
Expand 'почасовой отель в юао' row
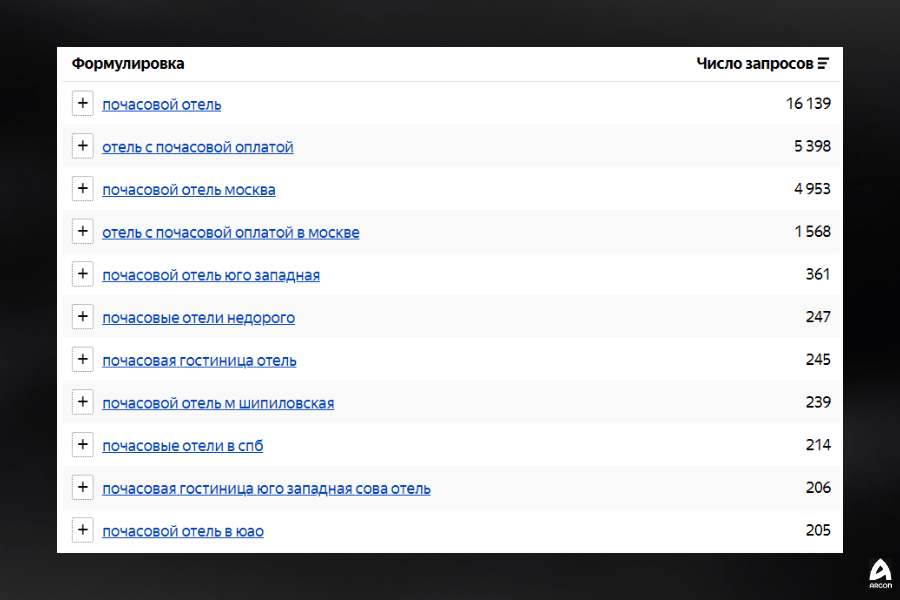pos(83,530)
